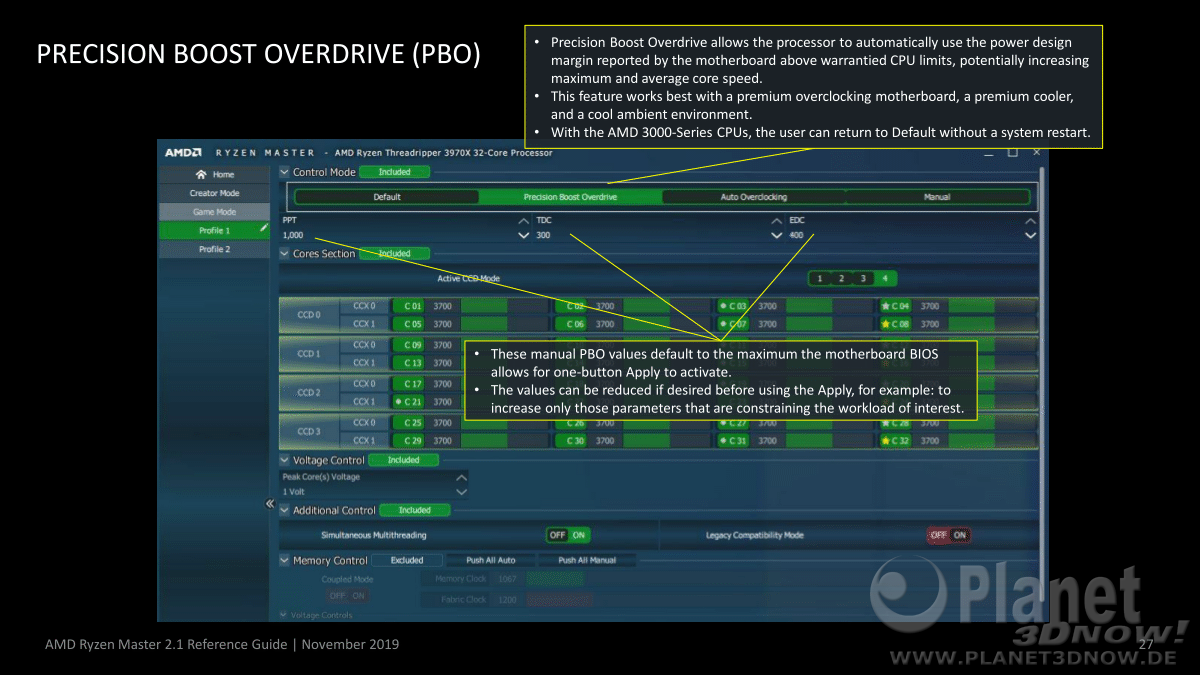Toggle Memory Control Excluded switch

pyautogui.click(x=407, y=561)
